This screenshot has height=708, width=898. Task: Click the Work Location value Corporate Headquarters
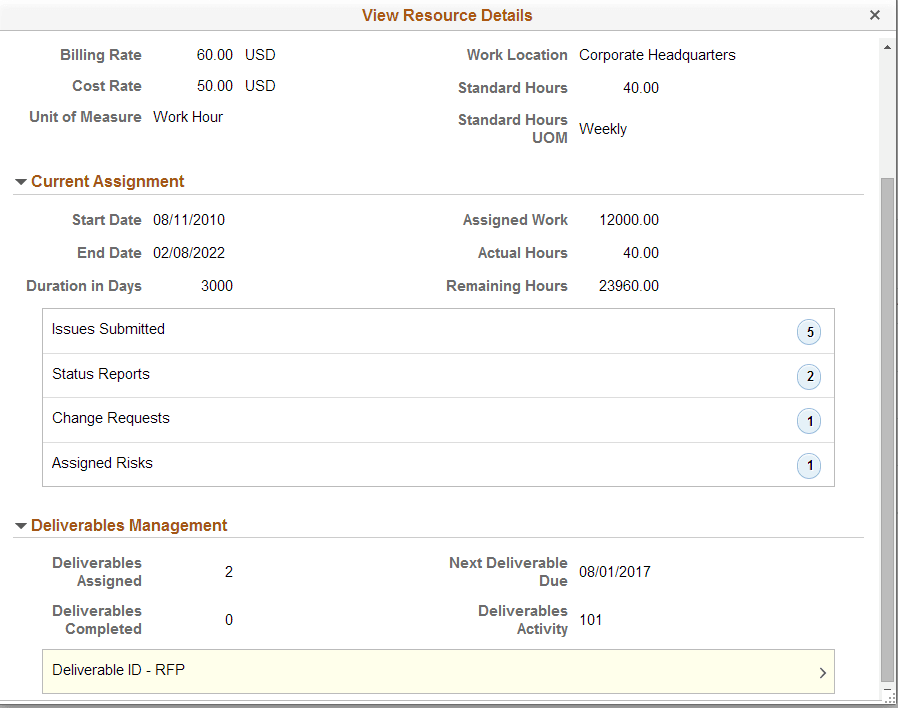click(x=657, y=55)
